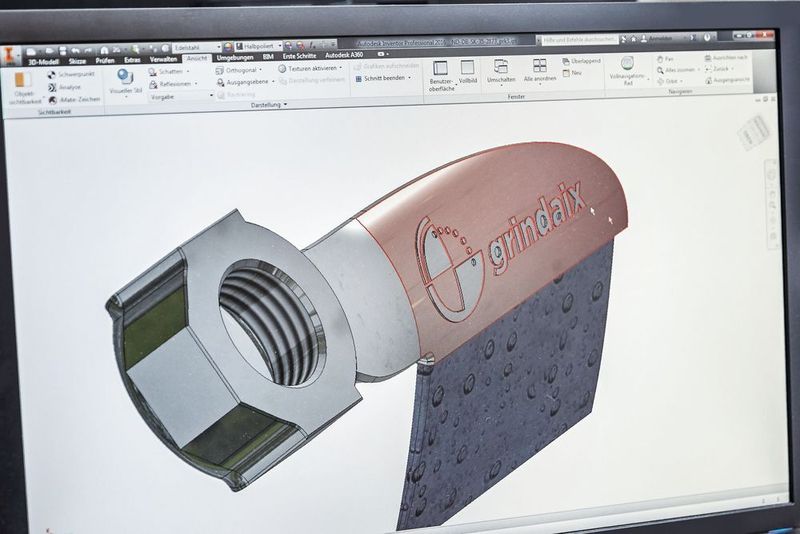Click Ausrichten nach tool
Image resolution: width=800 pixels, height=534 pixels.
(727, 58)
